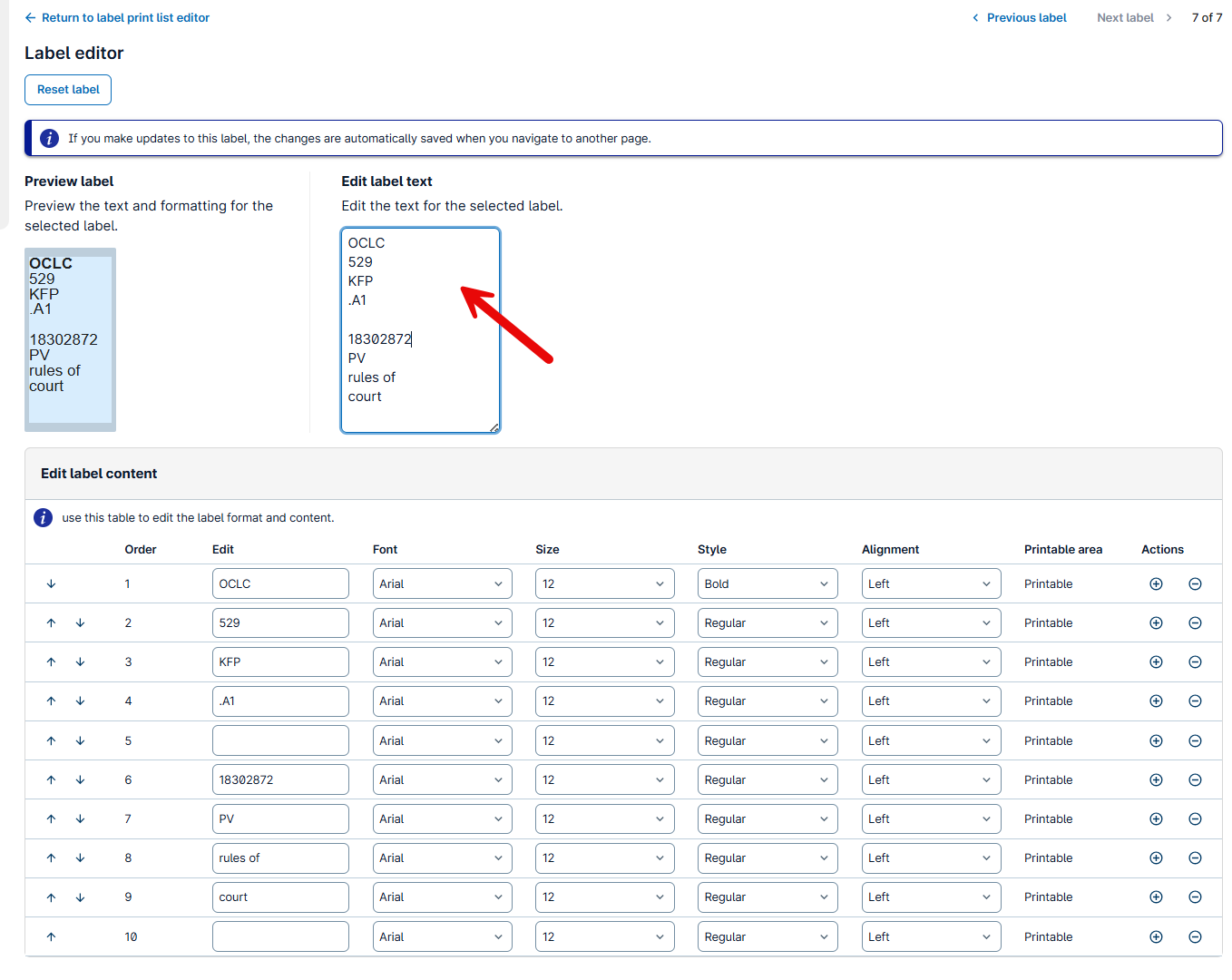
Task: Click the KFP edit field in row 3
Action: pyautogui.click(x=280, y=662)
